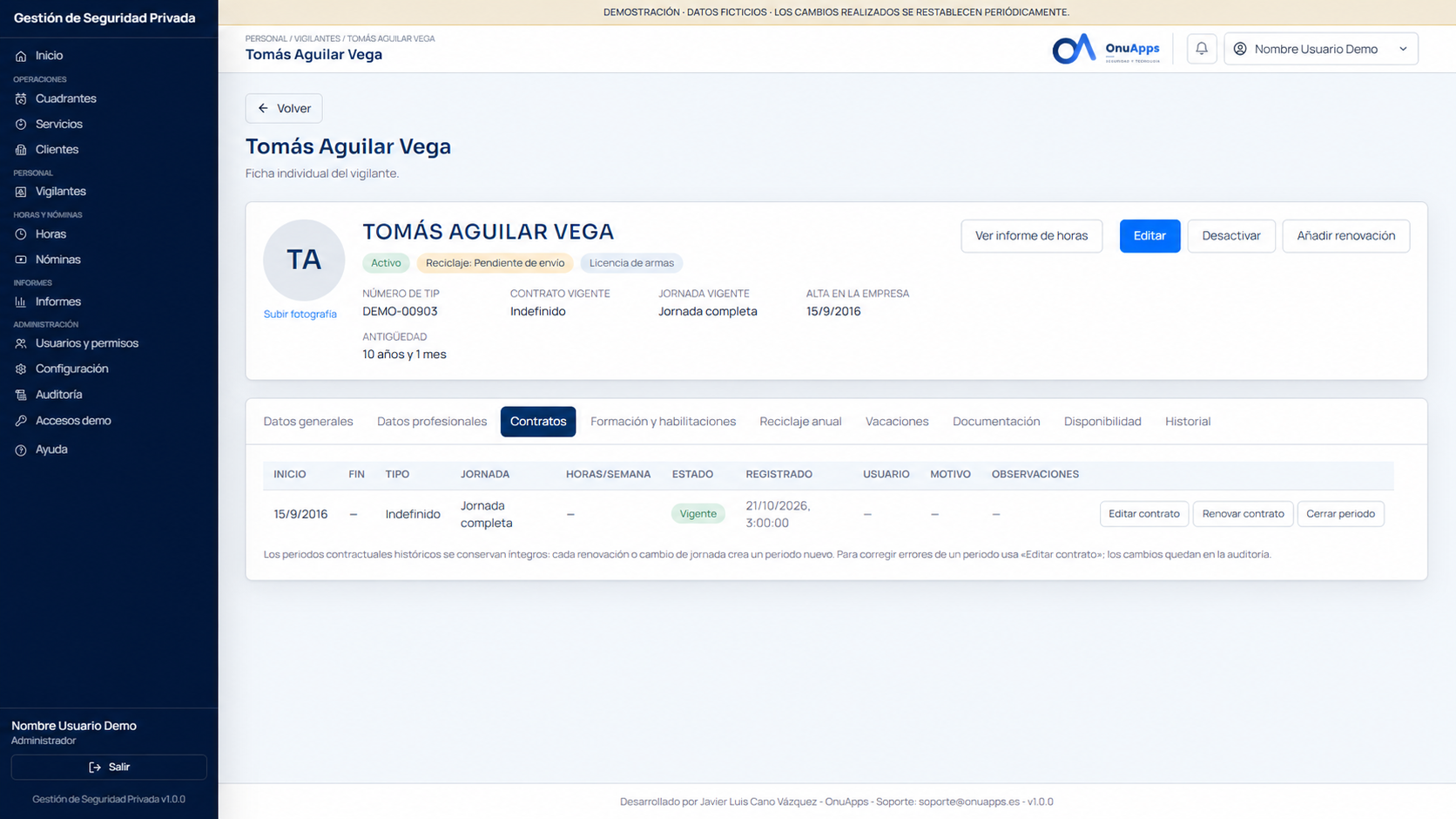Screen dimensions: 1456x819
Task: Click the back arrow icon on Volver
Action: [x=263, y=108]
